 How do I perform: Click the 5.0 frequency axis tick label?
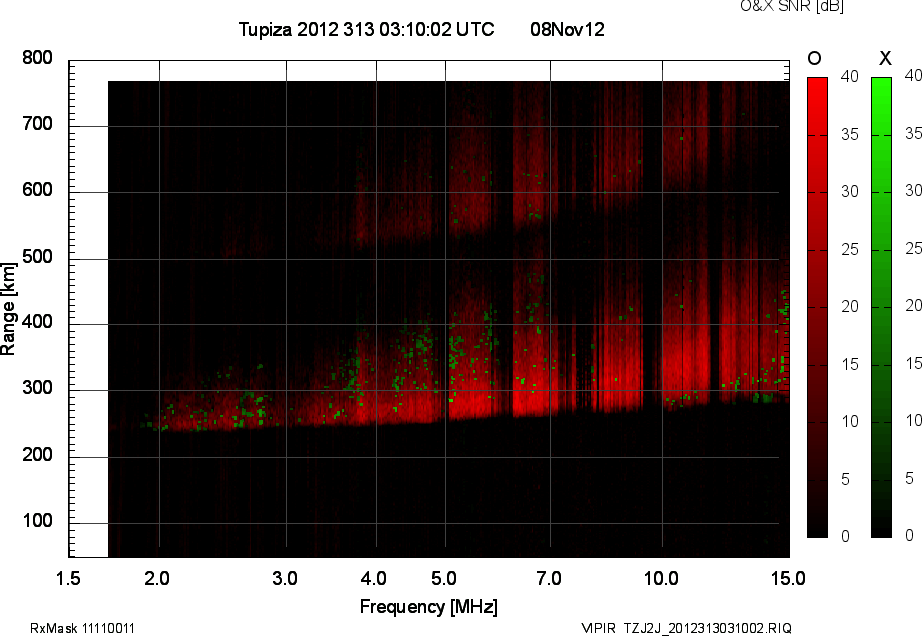(444, 578)
